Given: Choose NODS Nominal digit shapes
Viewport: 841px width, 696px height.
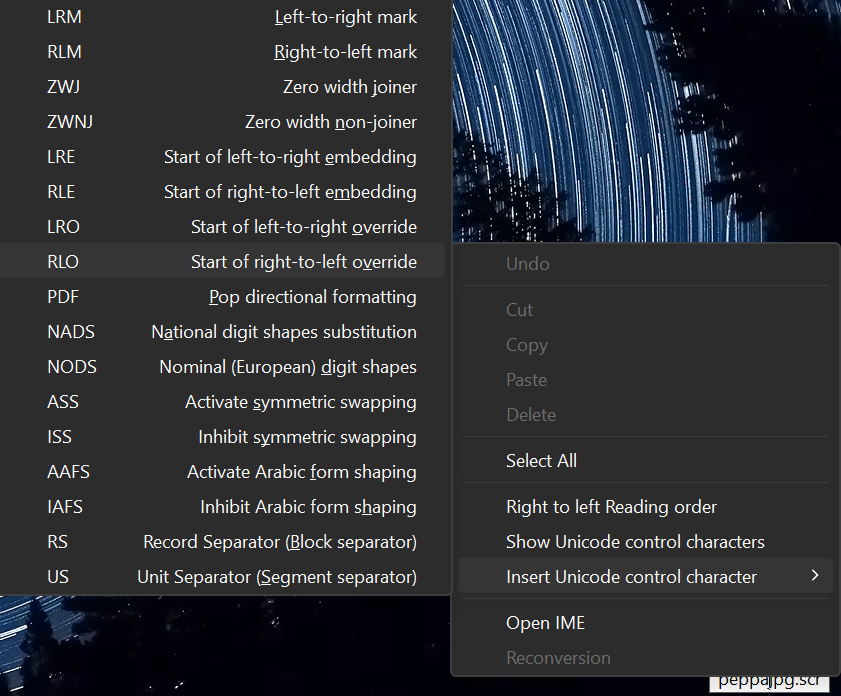Looking at the screenshot, I should pyautogui.click(x=230, y=367).
